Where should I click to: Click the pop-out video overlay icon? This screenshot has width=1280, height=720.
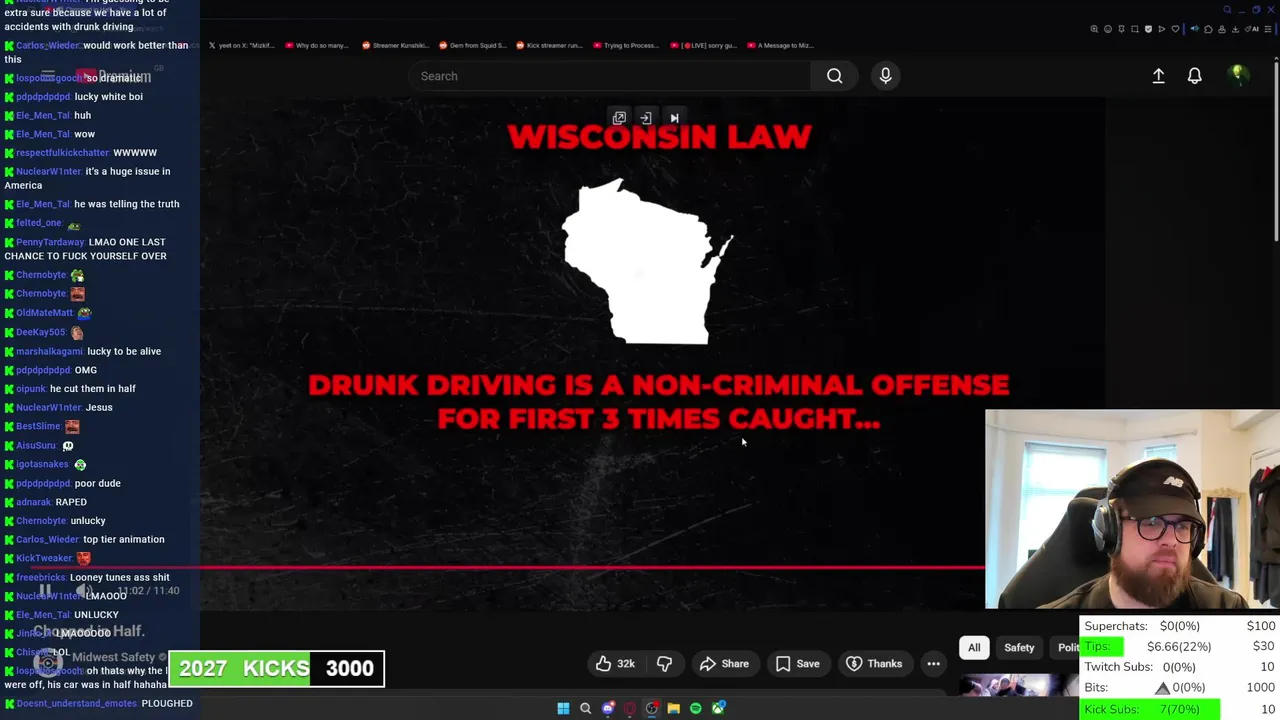(619, 118)
